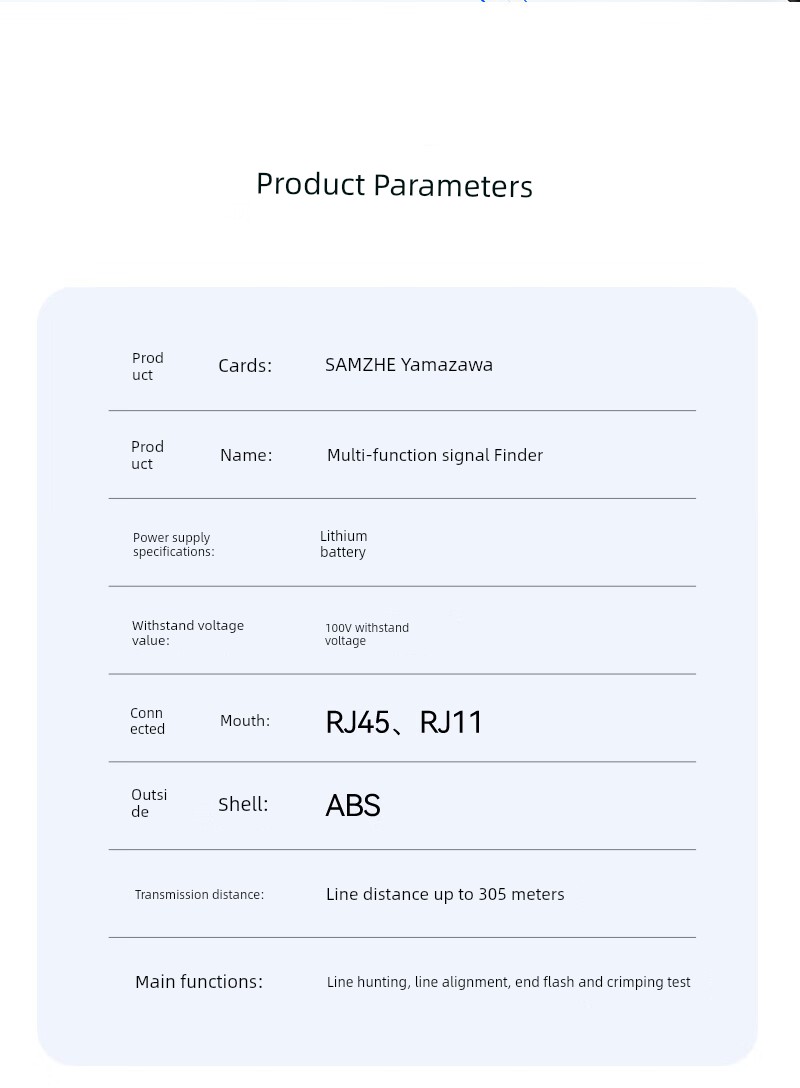Select Multi-function signal Finder text
800x1088 pixels.
coord(434,455)
